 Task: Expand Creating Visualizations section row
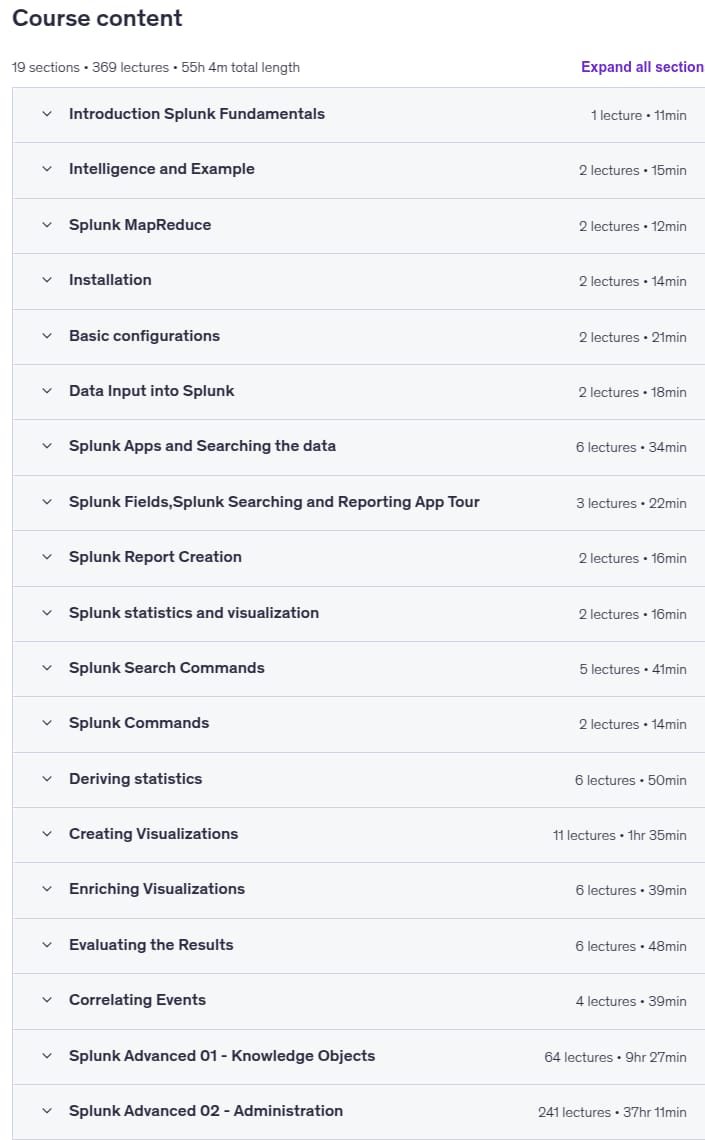[x=358, y=835]
